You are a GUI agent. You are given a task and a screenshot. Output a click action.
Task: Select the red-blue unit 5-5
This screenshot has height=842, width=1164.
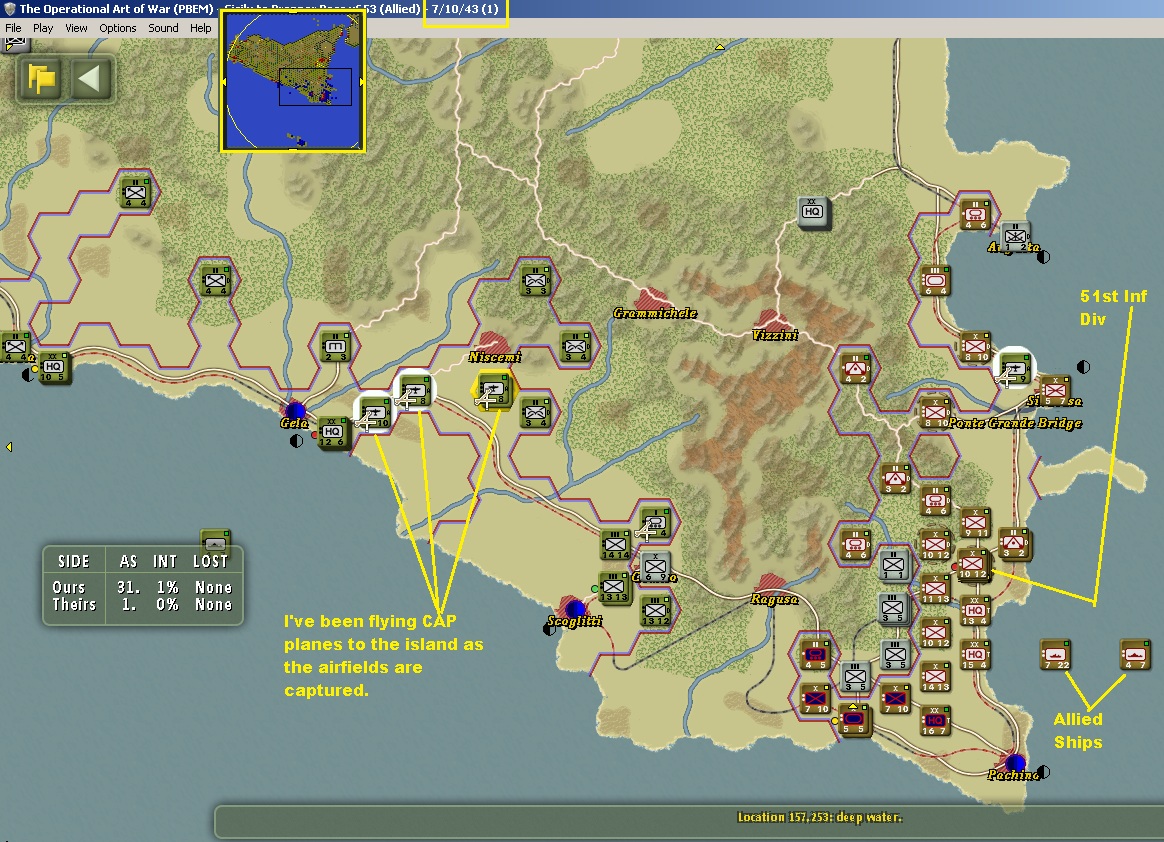(x=854, y=719)
